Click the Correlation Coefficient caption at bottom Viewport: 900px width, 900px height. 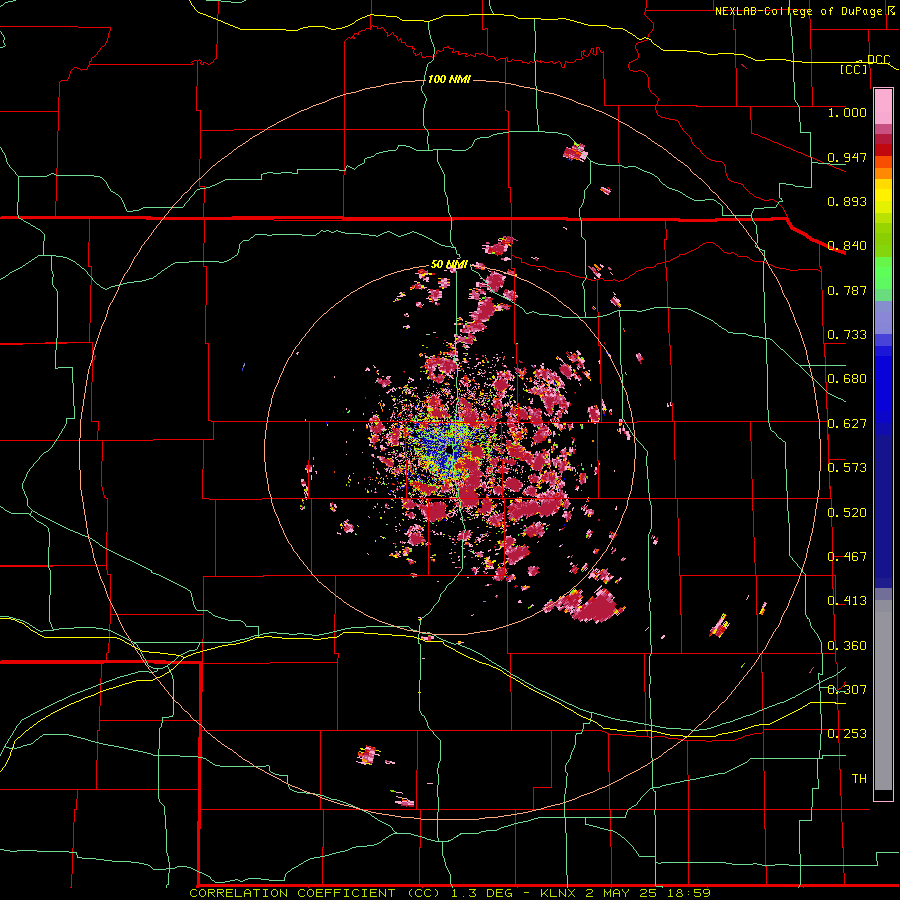(x=450, y=893)
